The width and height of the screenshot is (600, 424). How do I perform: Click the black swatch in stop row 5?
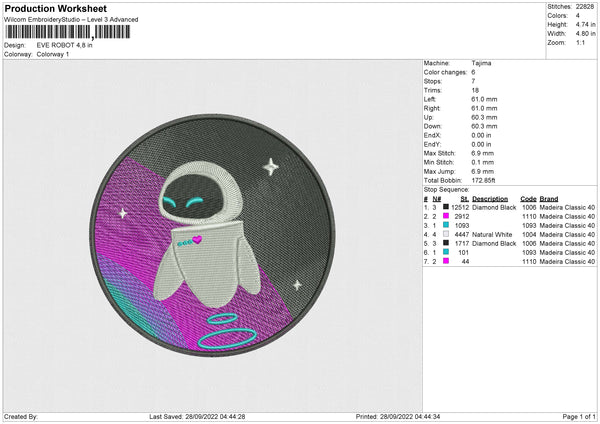click(446, 243)
